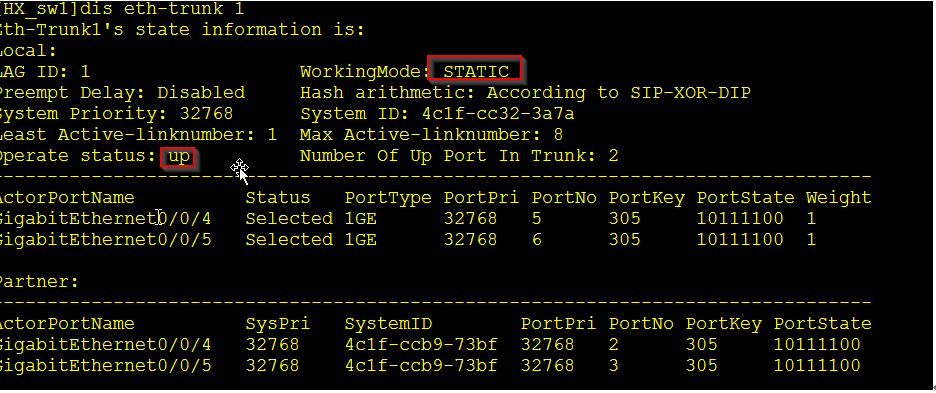The height and width of the screenshot is (393, 936).
Task: Click Selected status of GigabitEthernet0/0/5
Action: pyautogui.click(x=290, y=240)
